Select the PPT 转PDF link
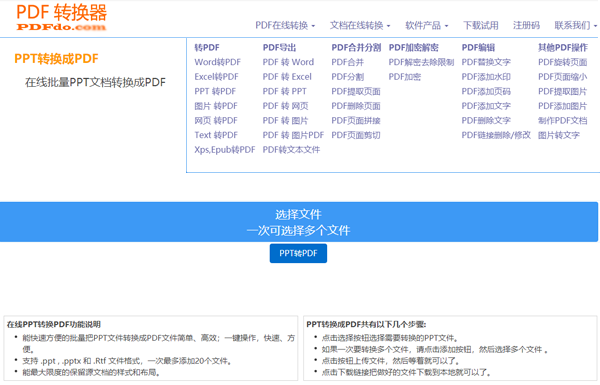Image resolution: width=600 pixels, height=385 pixels. pos(215,91)
